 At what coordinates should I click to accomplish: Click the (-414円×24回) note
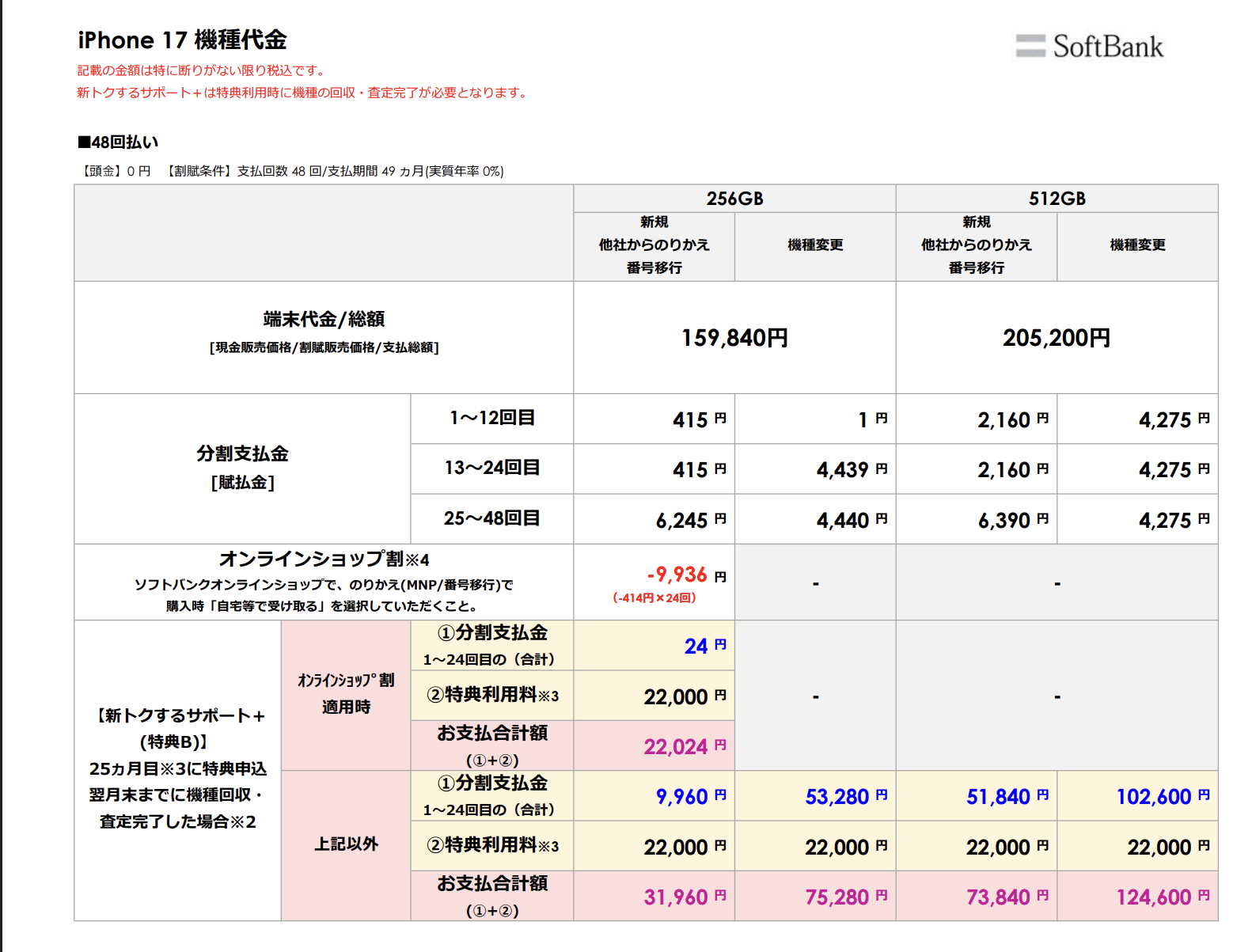click(654, 598)
